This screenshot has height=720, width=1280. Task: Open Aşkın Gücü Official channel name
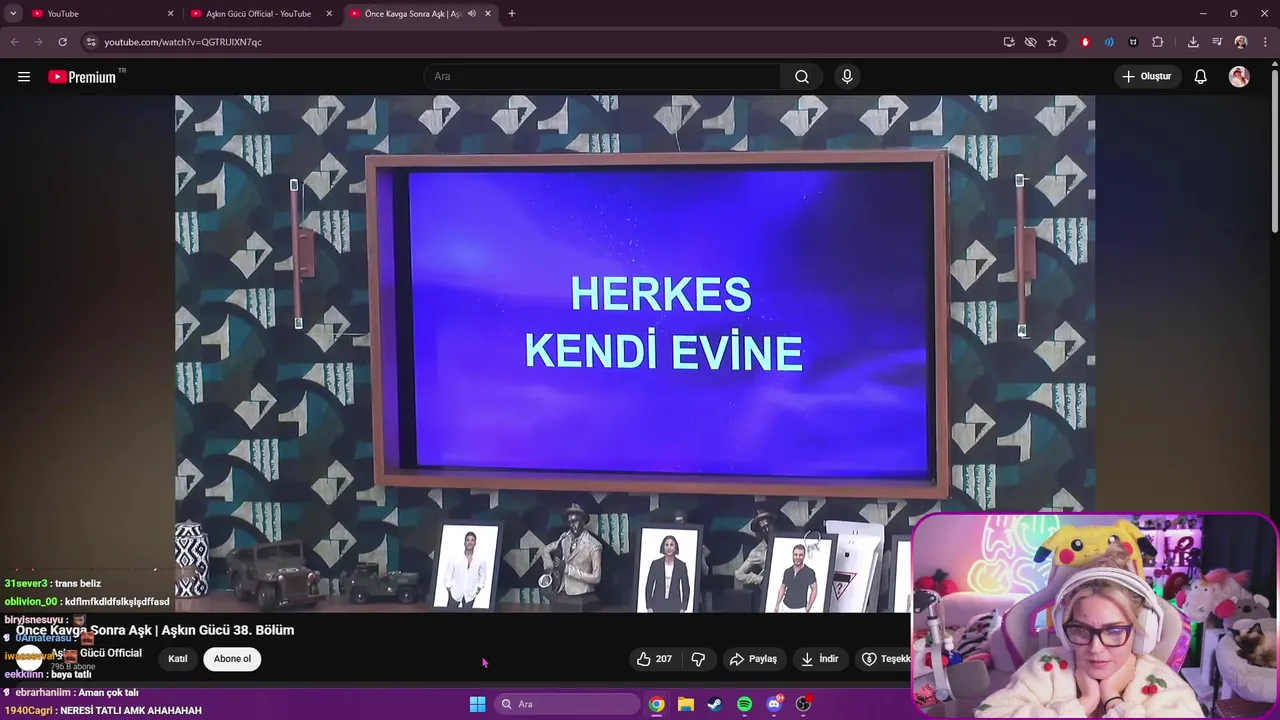(x=97, y=653)
